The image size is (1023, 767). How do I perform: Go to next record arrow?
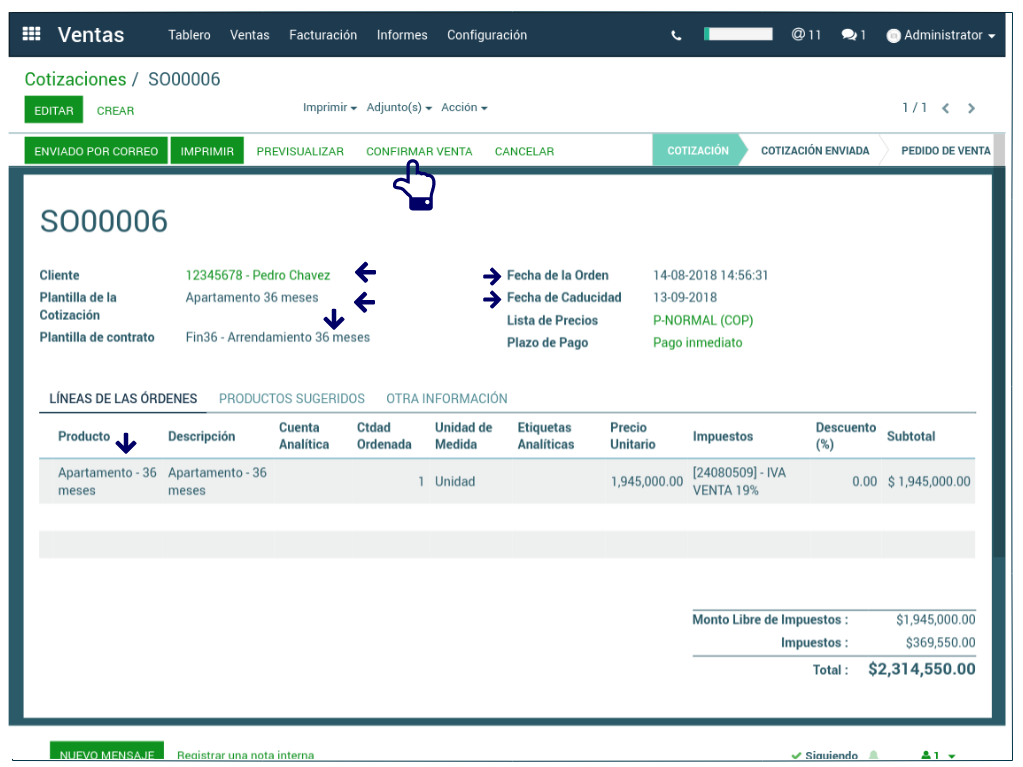pos(971,108)
